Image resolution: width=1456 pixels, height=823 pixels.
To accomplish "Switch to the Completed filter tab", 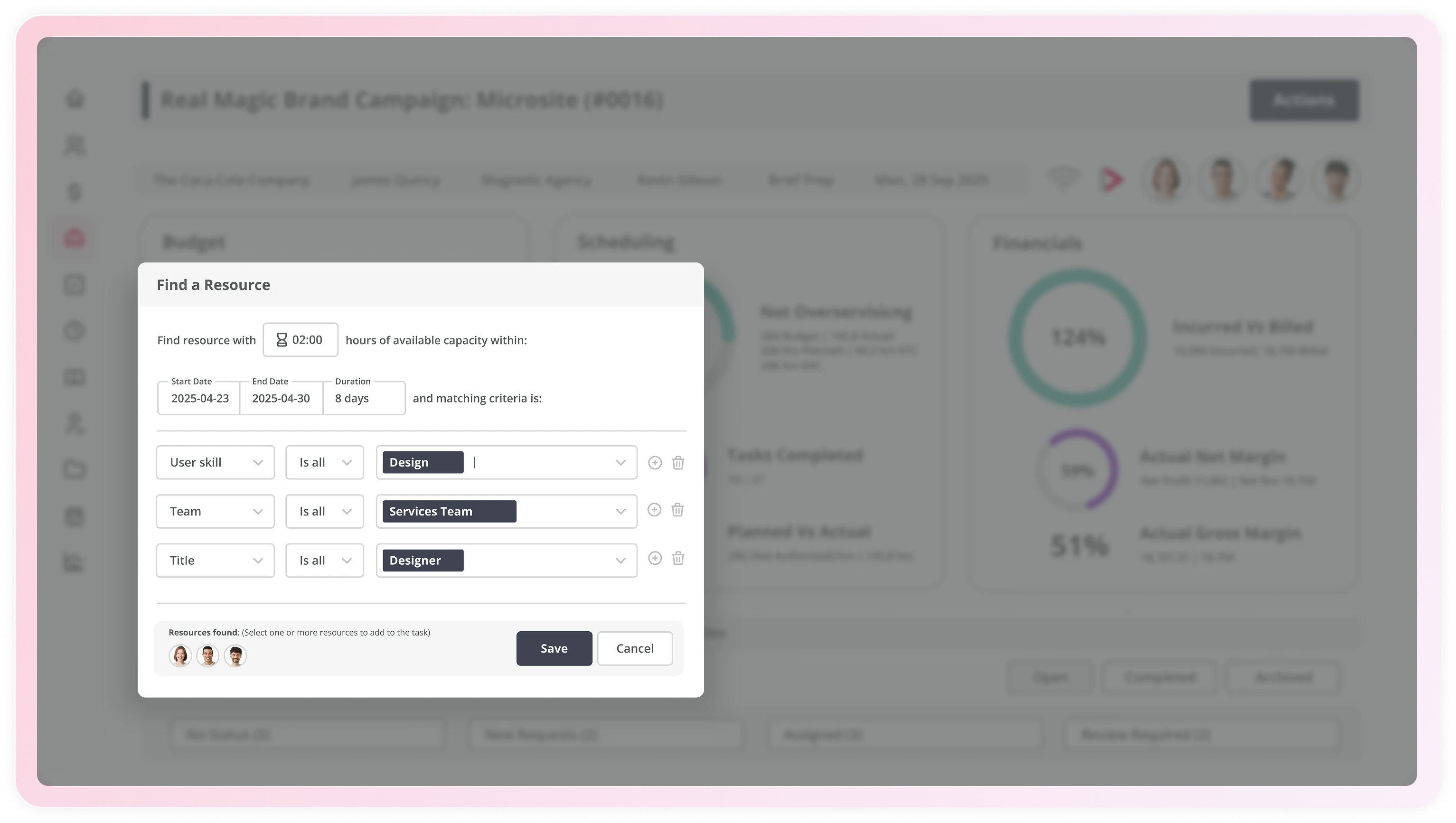I will [x=1160, y=677].
